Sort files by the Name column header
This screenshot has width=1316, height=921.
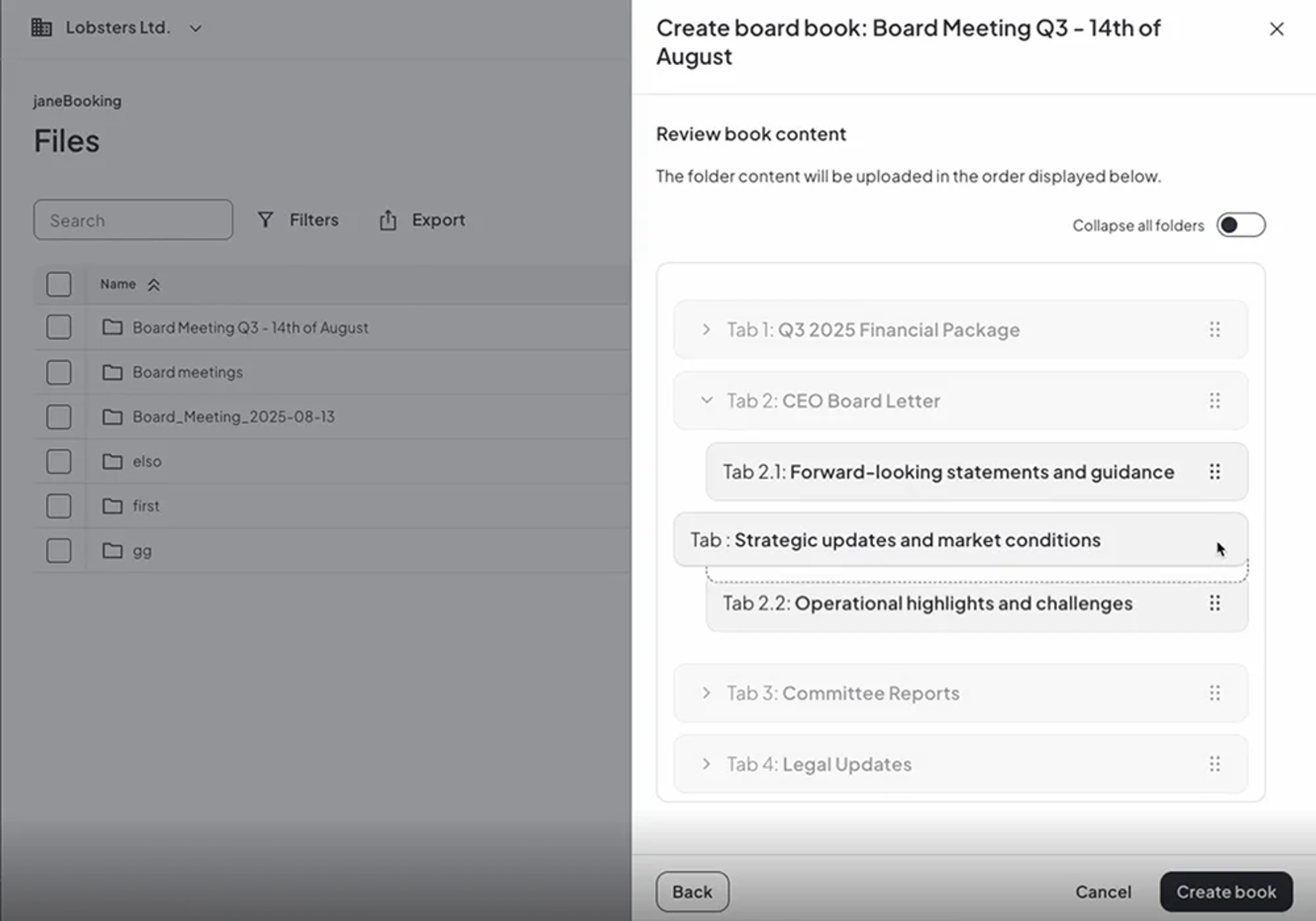[119, 284]
